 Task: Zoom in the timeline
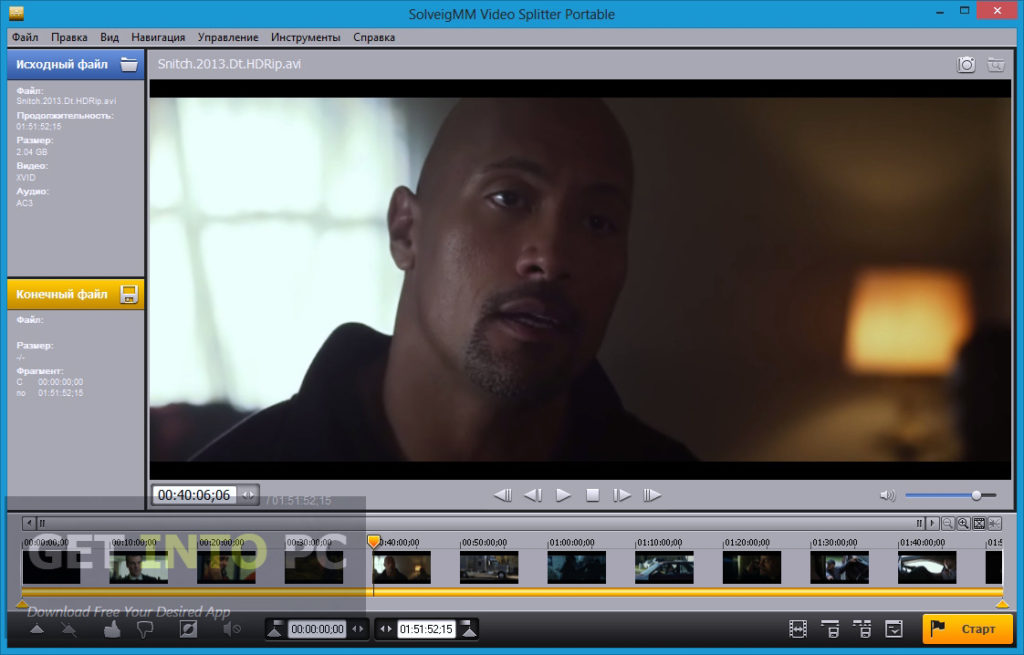pyautogui.click(x=963, y=523)
